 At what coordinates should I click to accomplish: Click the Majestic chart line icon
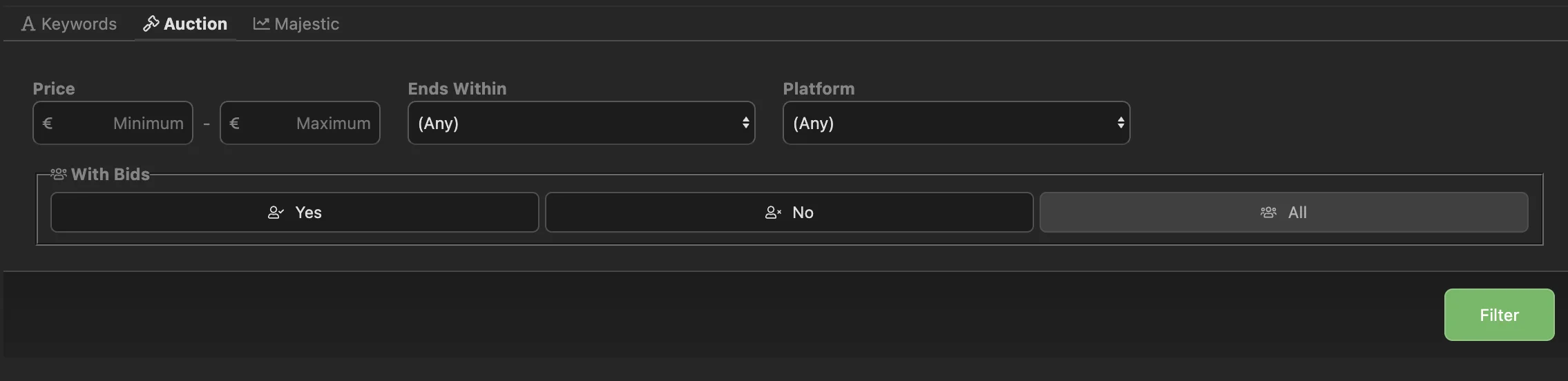(261, 24)
